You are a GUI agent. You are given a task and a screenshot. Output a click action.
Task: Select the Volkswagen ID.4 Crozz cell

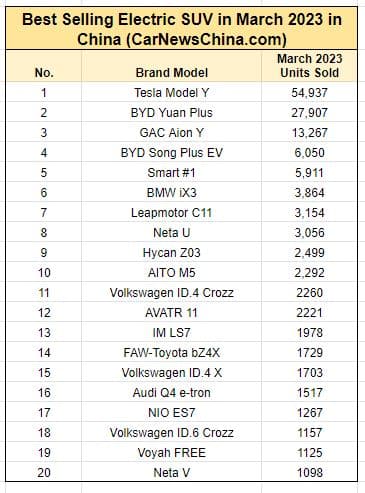pyautogui.click(x=171, y=292)
